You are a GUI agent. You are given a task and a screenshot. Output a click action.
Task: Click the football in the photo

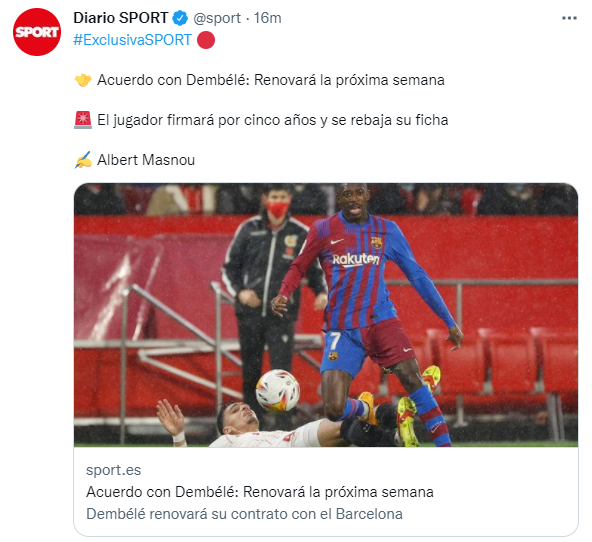(x=278, y=391)
